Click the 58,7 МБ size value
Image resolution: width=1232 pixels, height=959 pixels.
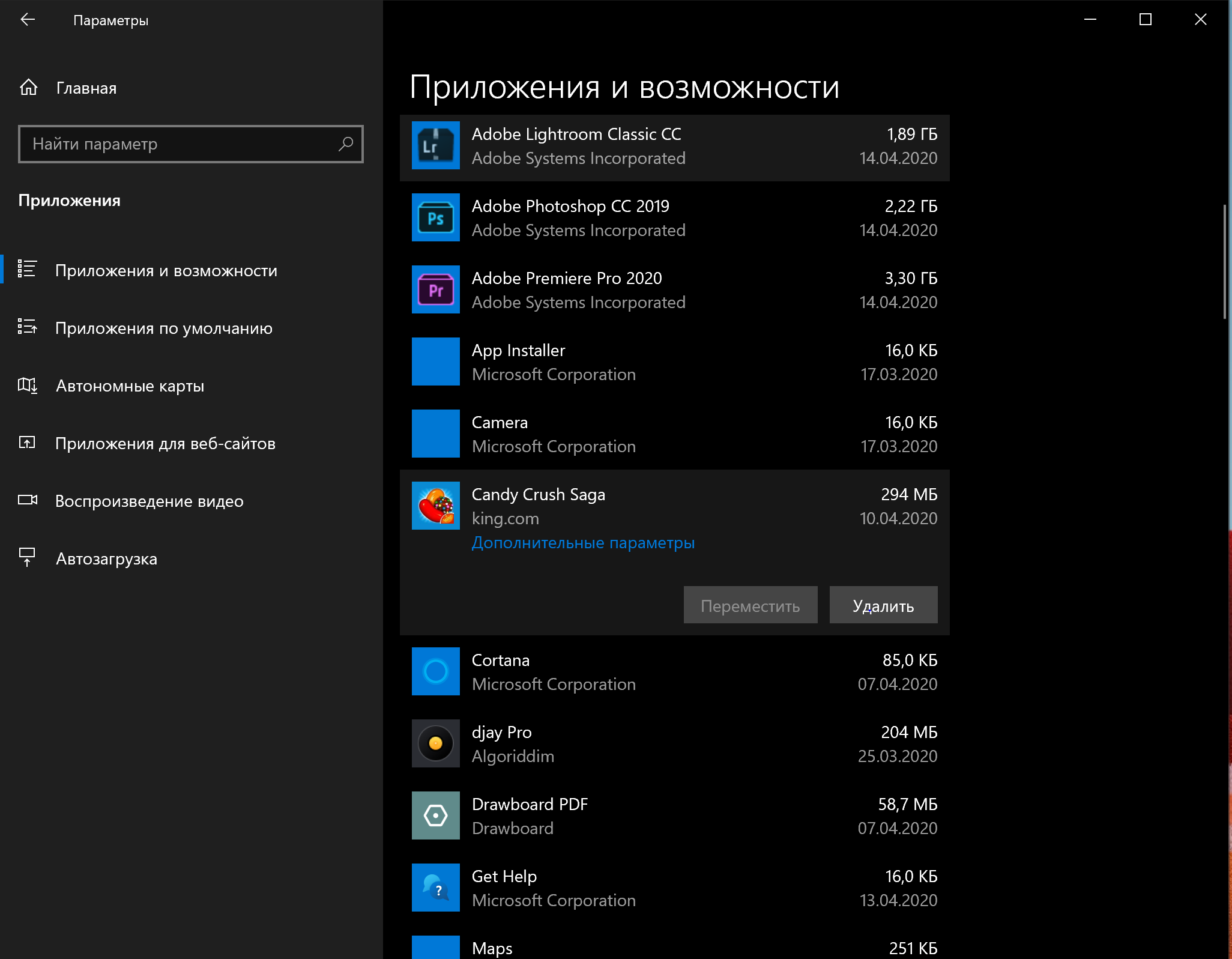(x=908, y=804)
